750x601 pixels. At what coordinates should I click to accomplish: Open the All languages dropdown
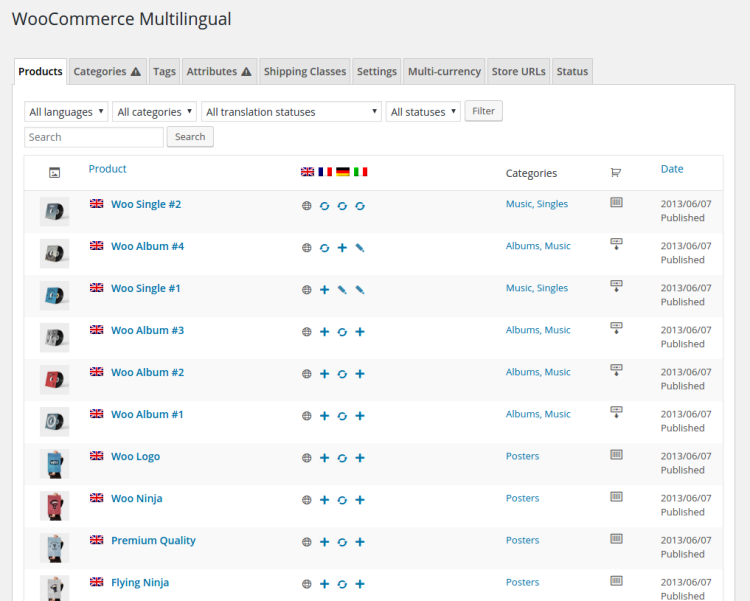(66, 112)
